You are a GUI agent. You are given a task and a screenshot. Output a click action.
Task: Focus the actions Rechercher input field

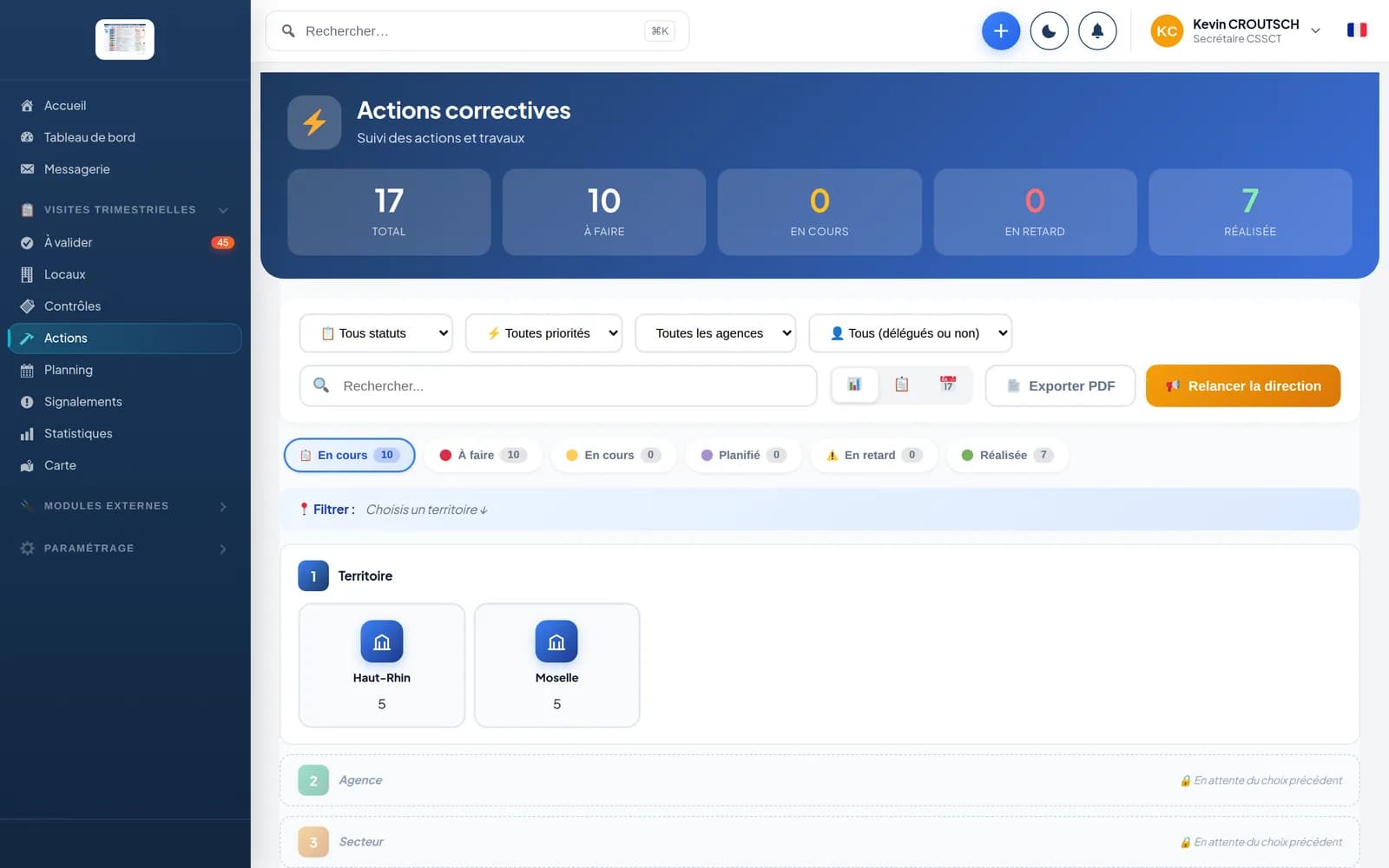[x=558, y=385]
